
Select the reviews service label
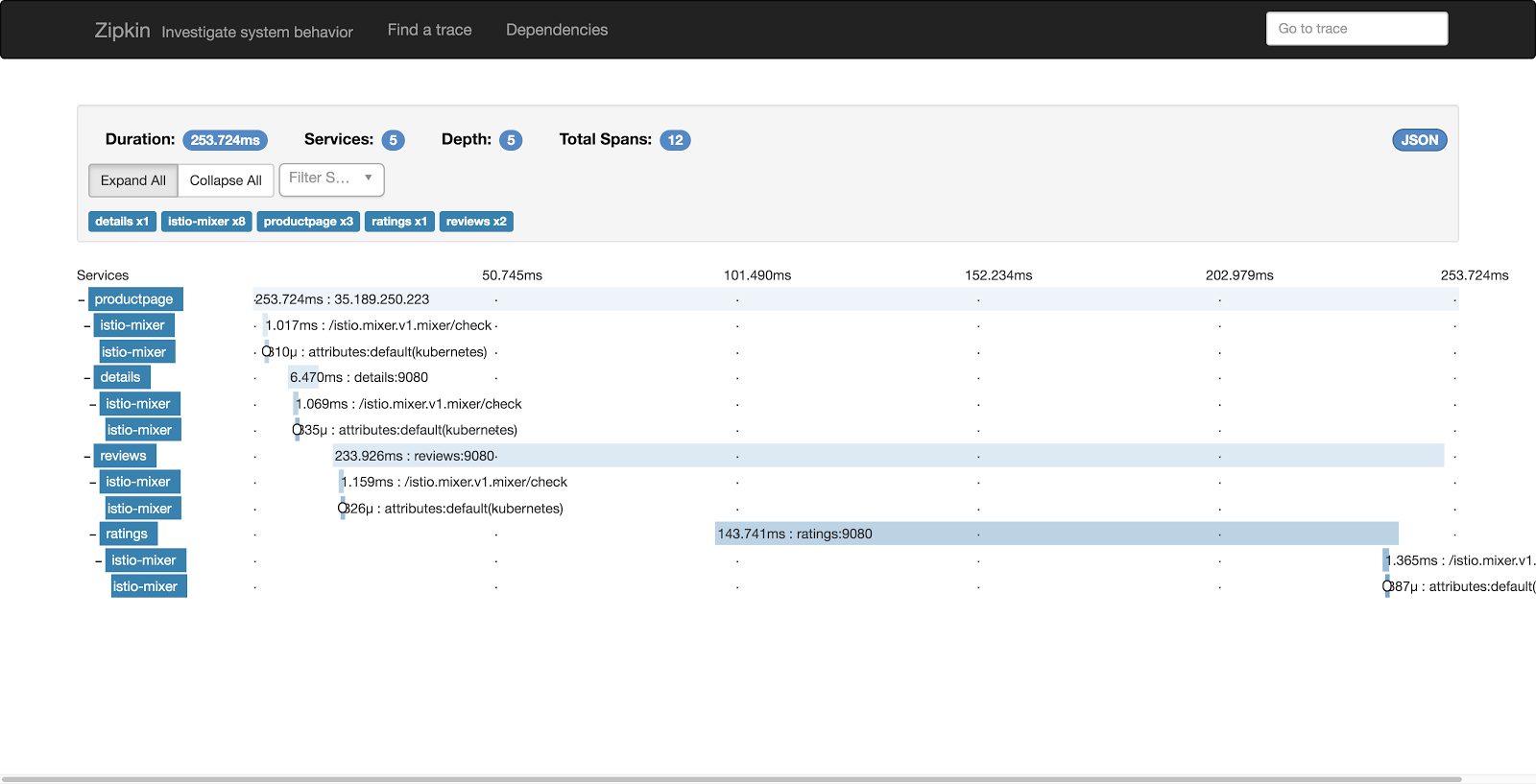[x=125, y=456]
